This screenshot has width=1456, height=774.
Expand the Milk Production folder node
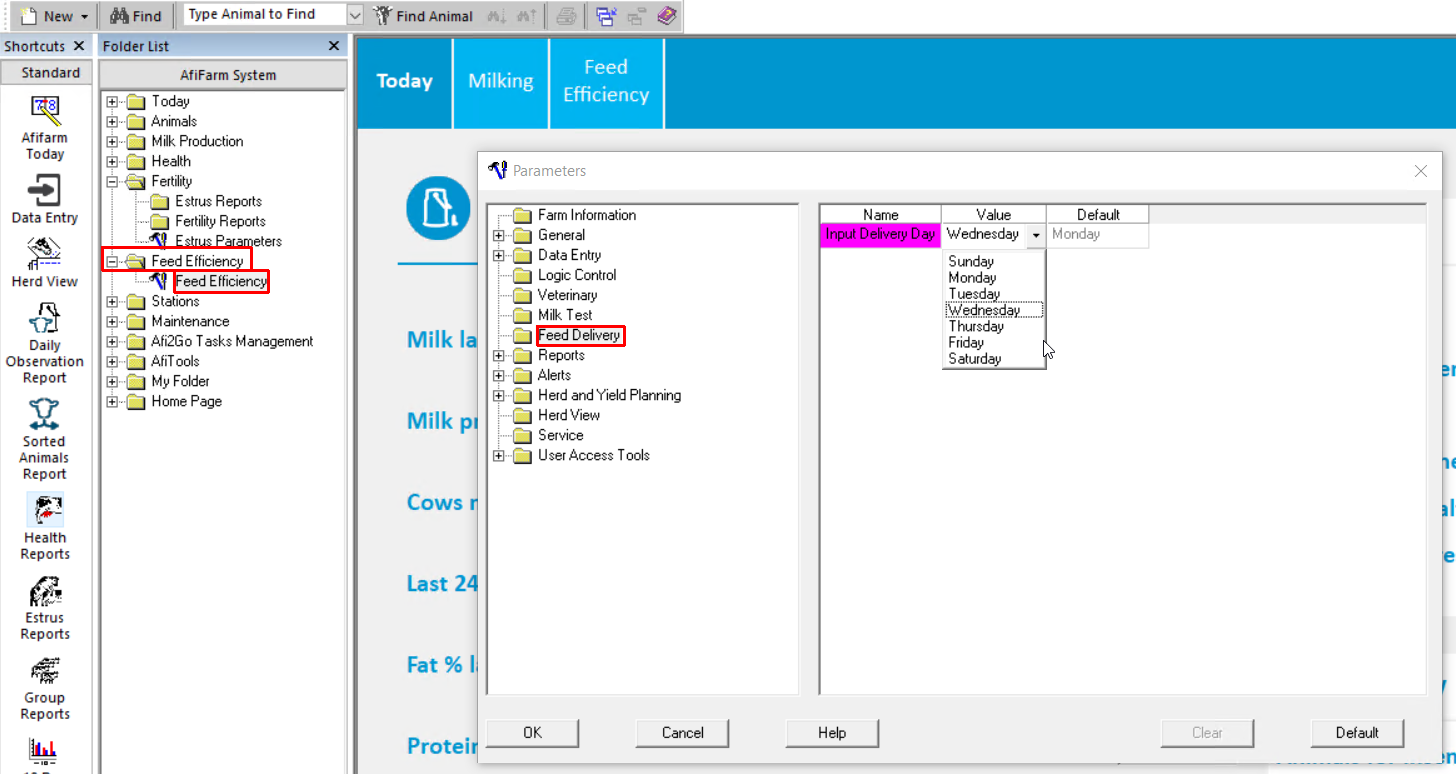[112, 141]
